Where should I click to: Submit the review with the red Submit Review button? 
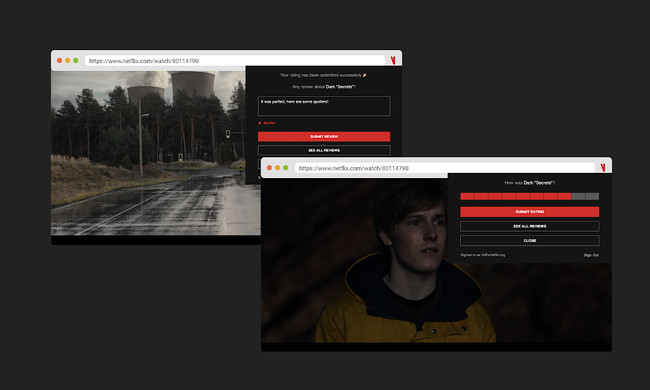324,136
